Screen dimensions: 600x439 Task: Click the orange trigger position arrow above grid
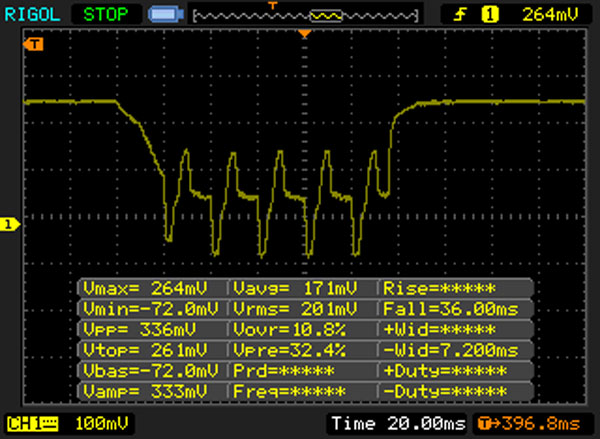point(306,35)
